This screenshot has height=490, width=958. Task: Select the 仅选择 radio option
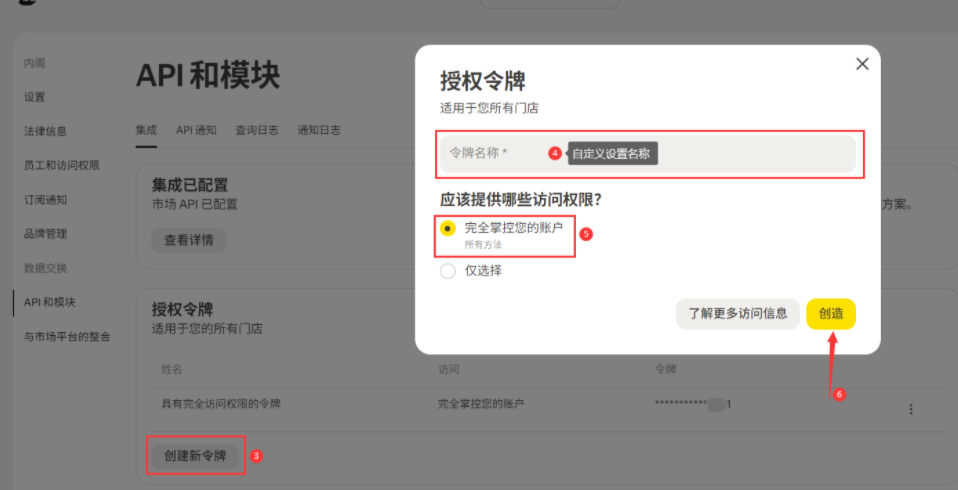tap(448, 271)
